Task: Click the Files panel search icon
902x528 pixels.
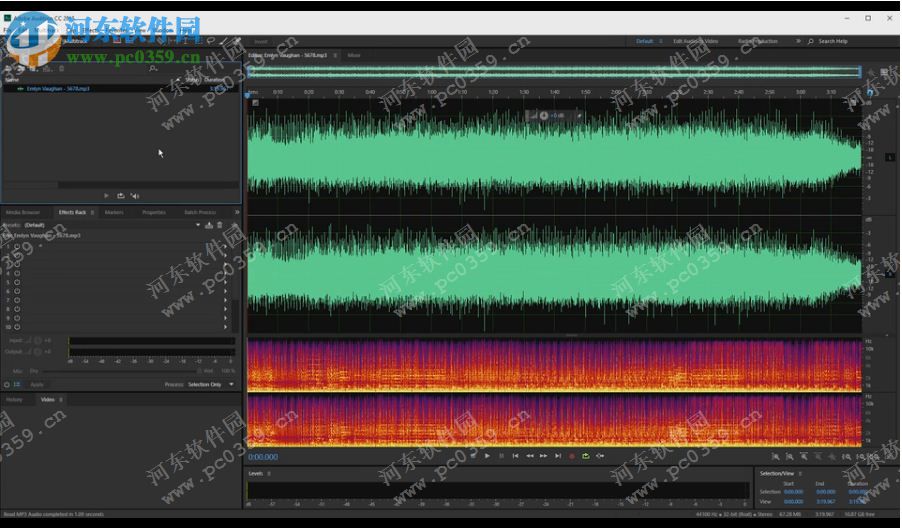Action: 152,68
